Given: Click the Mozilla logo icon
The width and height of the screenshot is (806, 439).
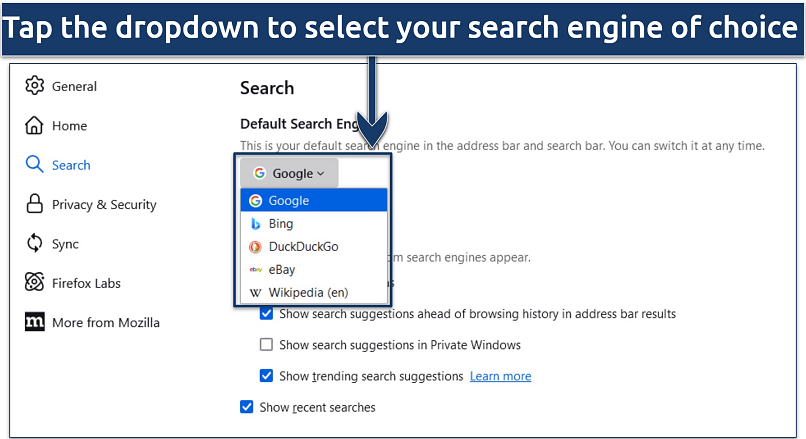Looking at the screenshot, I should pyautogui.click(x=35, y=322).
